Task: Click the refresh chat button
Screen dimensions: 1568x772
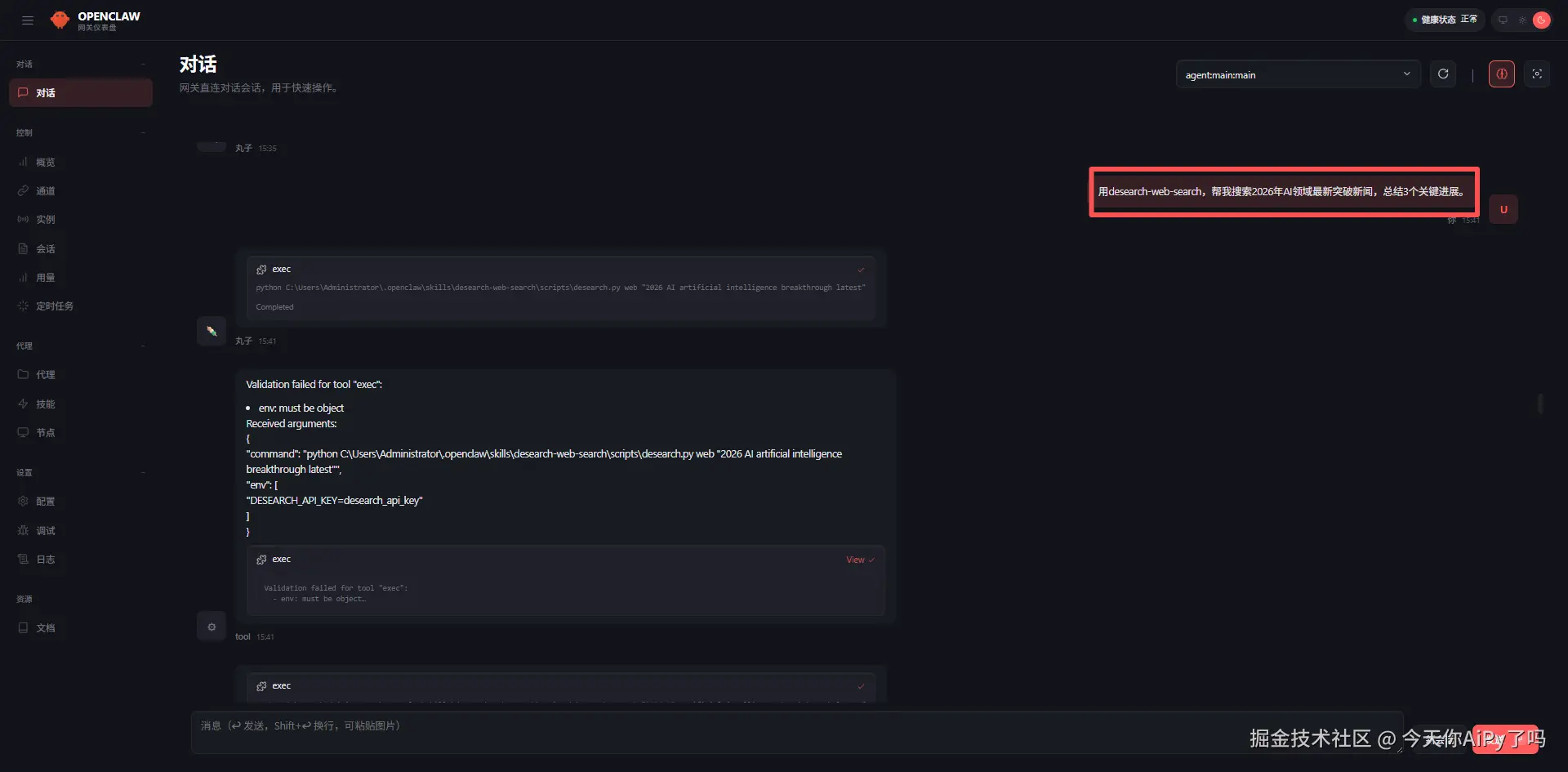Action: pos(1443,74)
